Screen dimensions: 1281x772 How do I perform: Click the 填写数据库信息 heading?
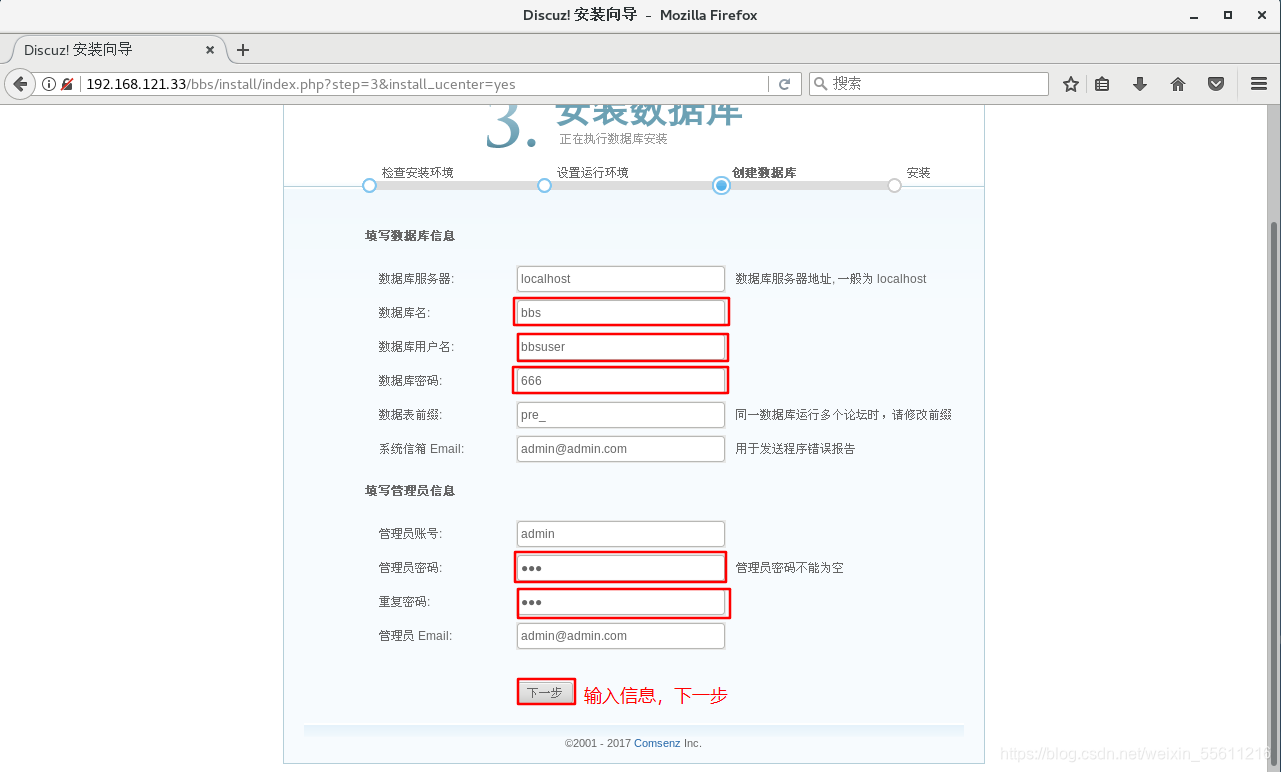(x=410, y=236)
